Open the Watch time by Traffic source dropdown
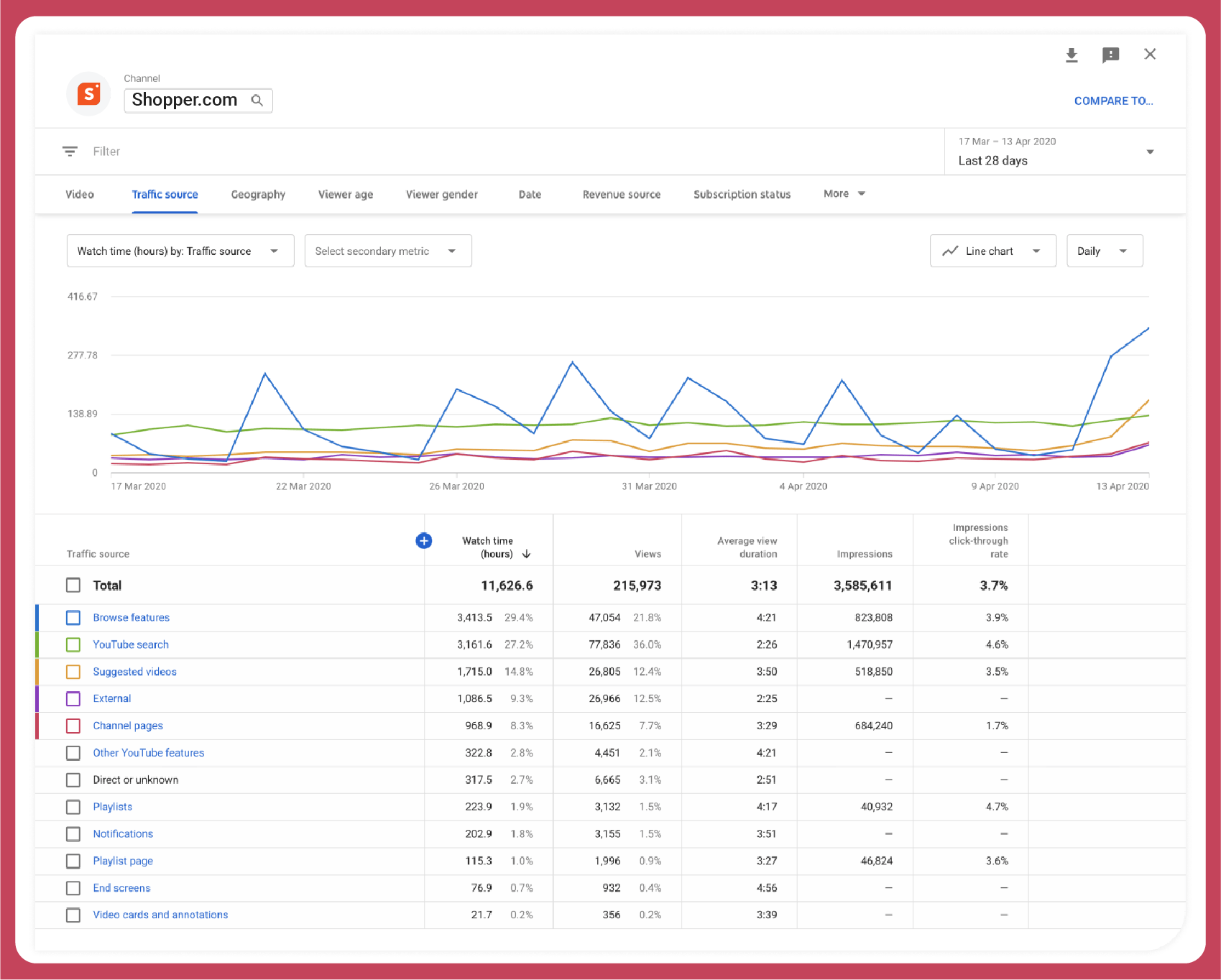 point(180,251)
